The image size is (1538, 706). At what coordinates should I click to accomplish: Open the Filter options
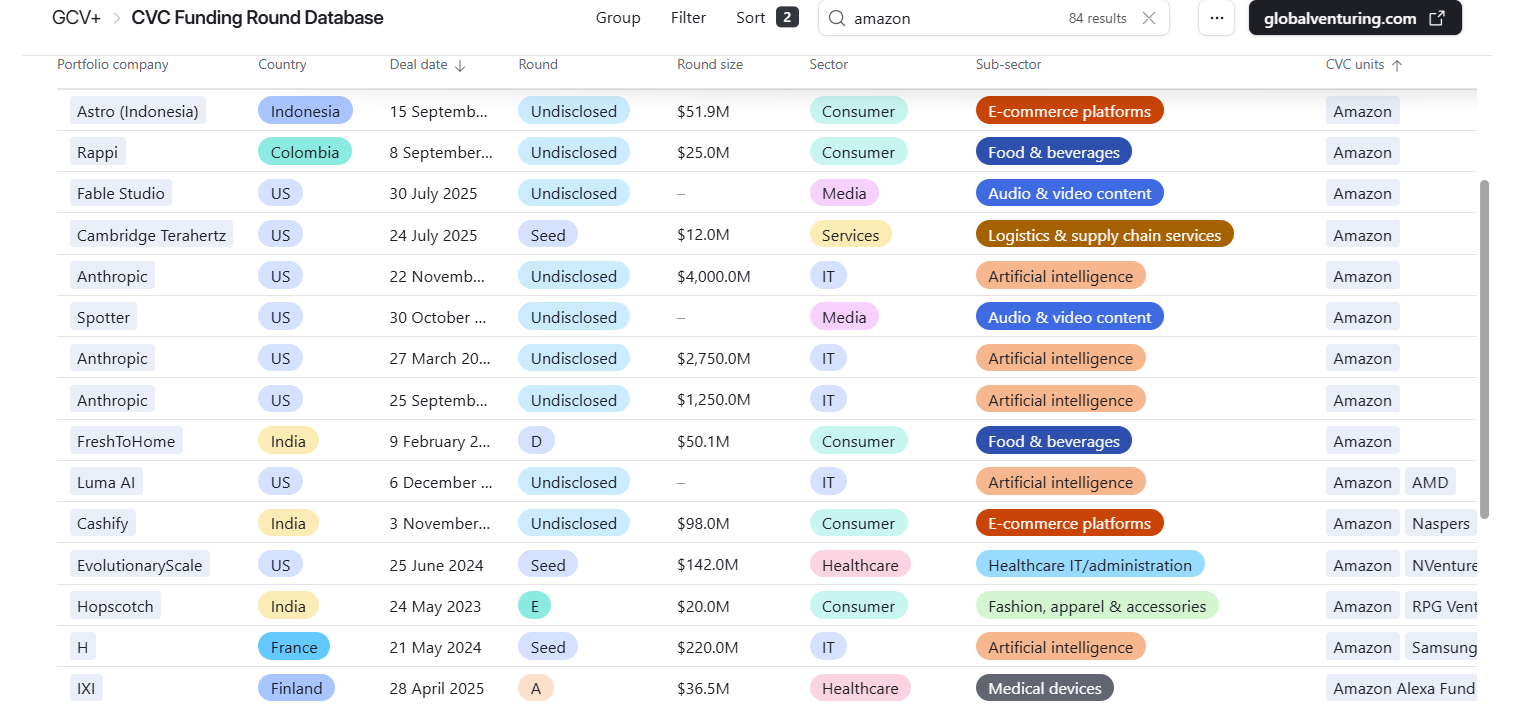pos(688,18)
